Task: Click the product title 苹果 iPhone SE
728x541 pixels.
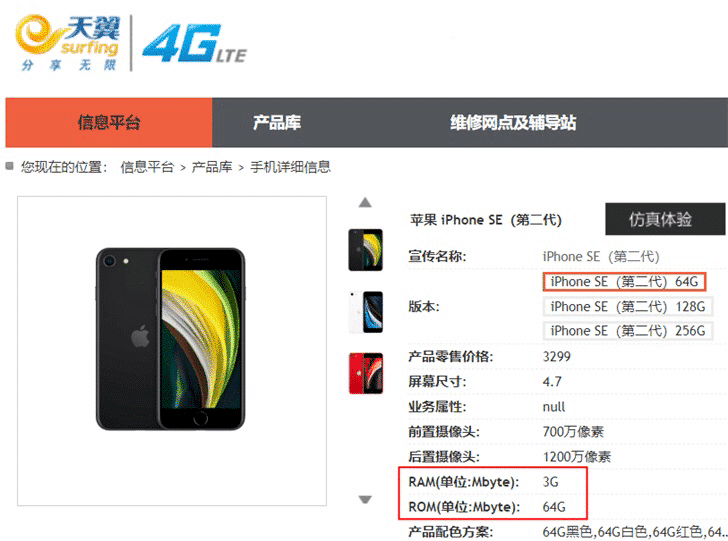Action: pyautogui.click(x=486, y=220)
